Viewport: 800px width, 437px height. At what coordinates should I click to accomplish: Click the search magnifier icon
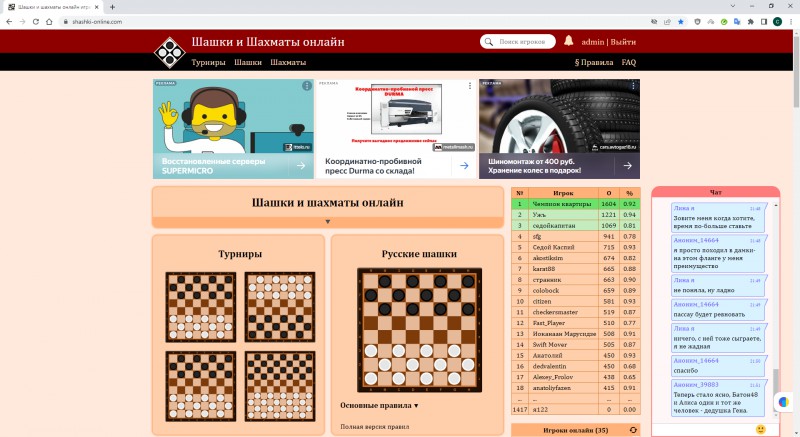tap(489, 42)
